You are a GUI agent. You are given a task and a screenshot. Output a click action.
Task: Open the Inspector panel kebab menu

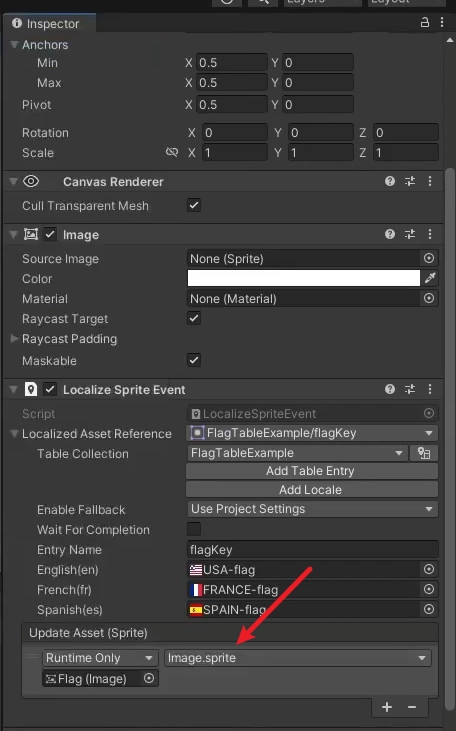[442, 22]
